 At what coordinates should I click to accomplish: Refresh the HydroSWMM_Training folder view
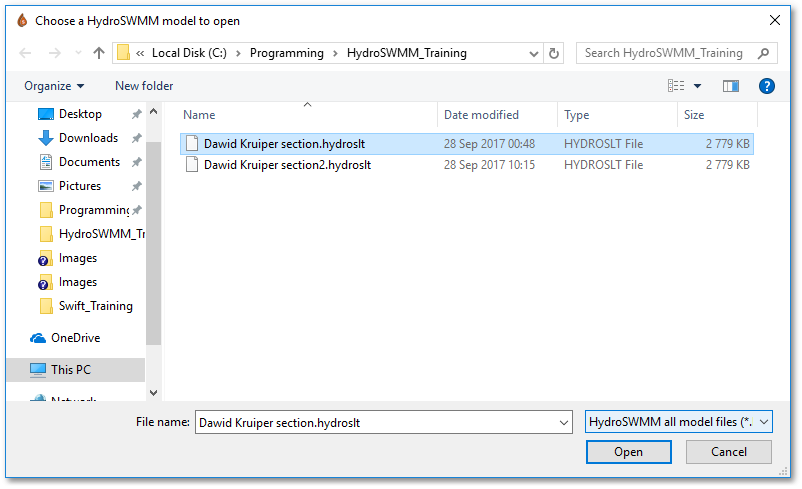point(553,53)
